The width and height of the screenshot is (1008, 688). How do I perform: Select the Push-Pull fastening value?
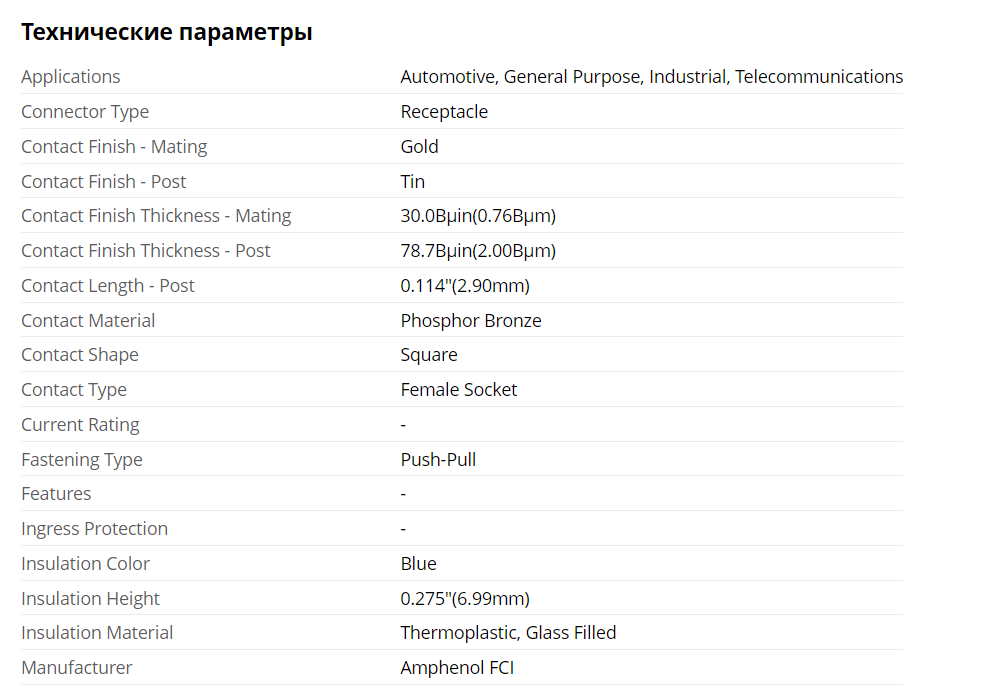[438, 460]
